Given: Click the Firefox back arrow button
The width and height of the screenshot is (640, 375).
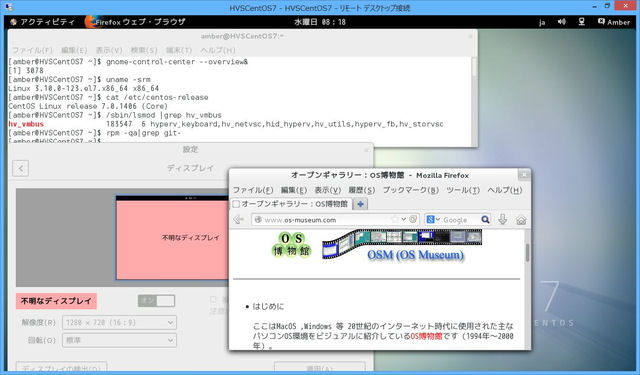Looking at the screenshot, I should [239, 220].
